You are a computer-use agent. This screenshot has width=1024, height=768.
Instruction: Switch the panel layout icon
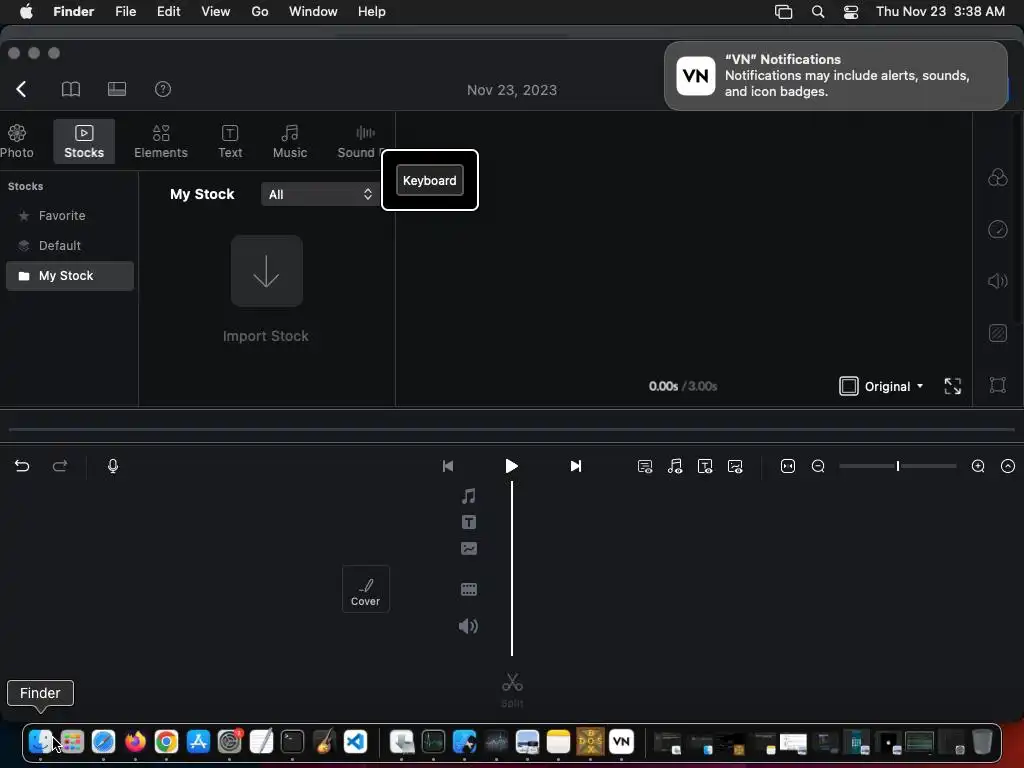117,89
